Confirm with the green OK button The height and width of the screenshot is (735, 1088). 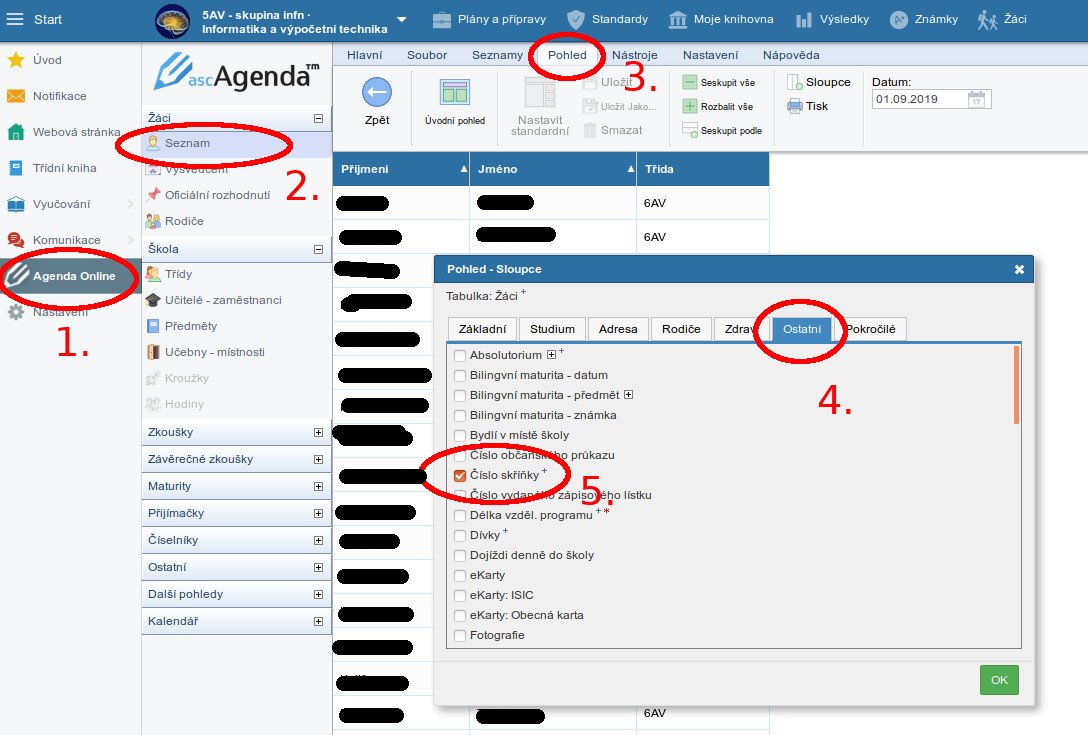pos(998,679)
